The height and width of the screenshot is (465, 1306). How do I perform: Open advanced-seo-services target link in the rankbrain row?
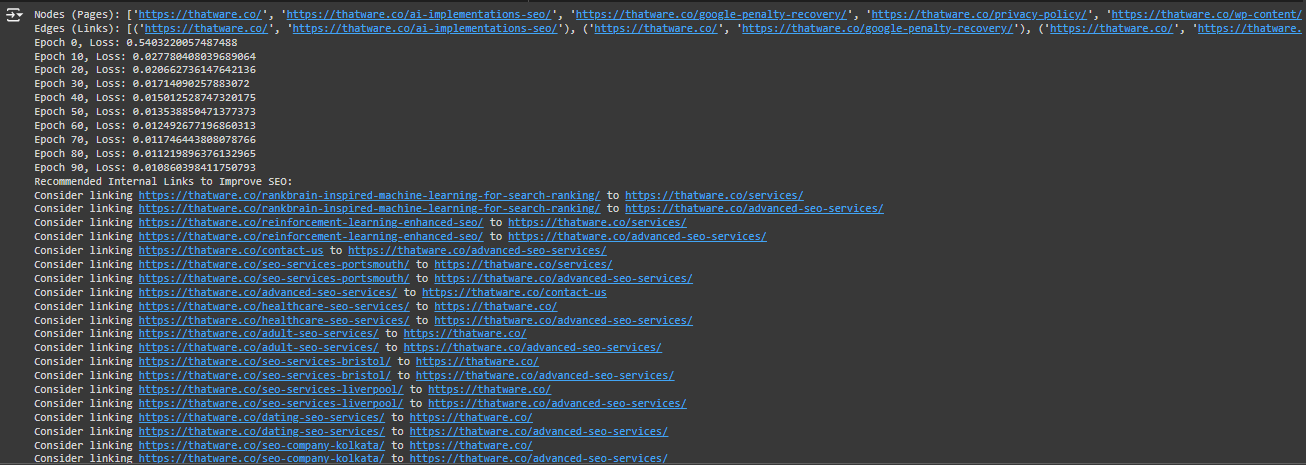(754, 208)
